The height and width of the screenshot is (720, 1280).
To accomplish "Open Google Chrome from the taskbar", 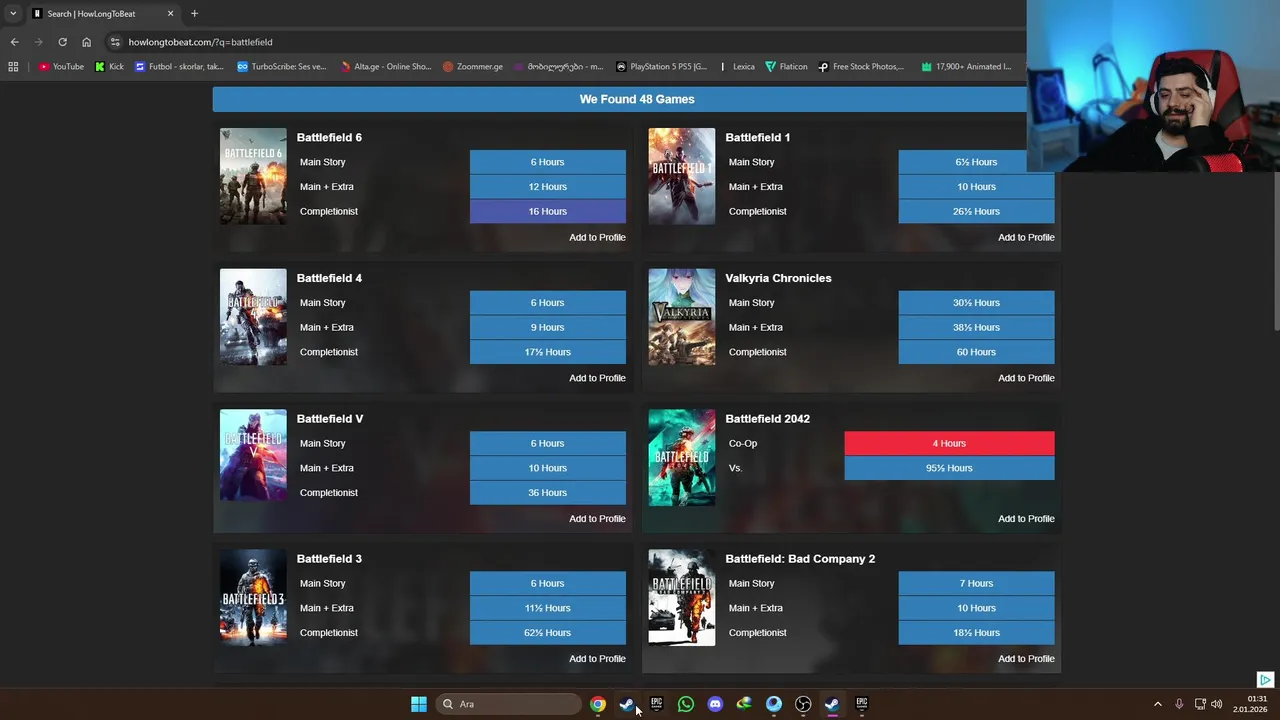I will pos(597,704).
